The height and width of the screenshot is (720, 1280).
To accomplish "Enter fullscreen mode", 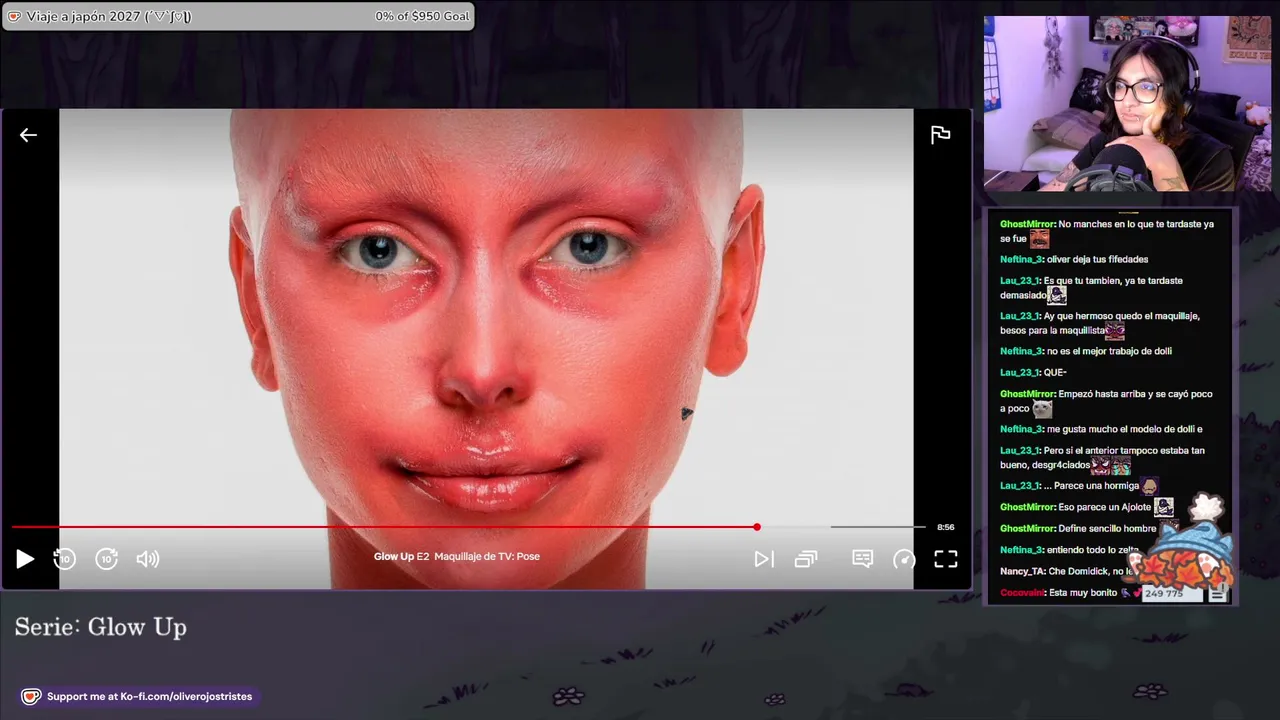I will [946, 559].
